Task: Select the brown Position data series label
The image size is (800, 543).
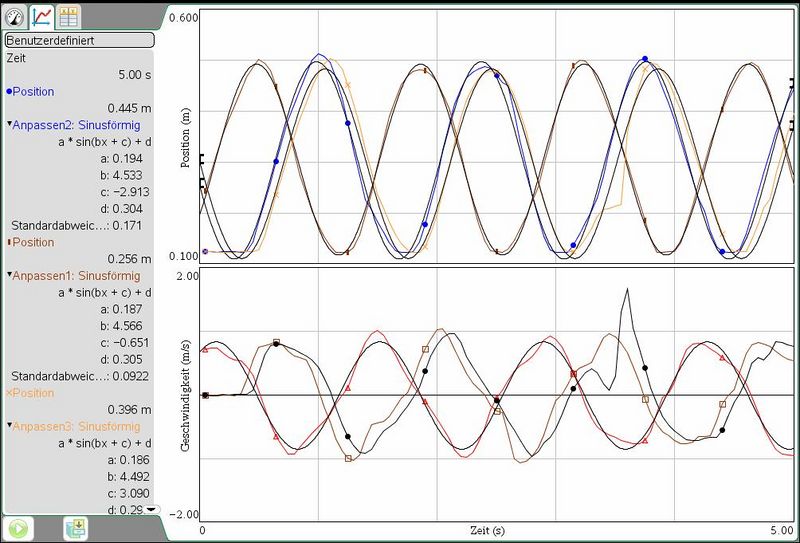Action: (x=32, y=242)
